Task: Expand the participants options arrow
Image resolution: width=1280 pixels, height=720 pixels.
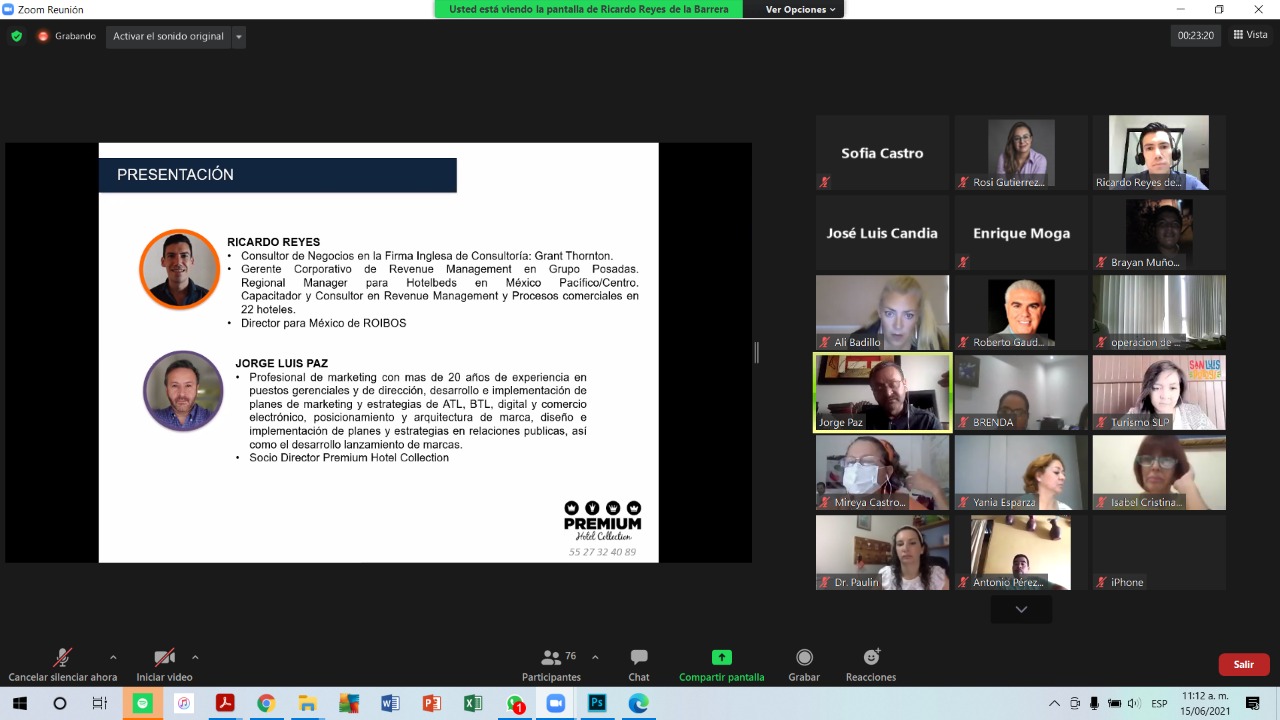Action: click(595, 657)
